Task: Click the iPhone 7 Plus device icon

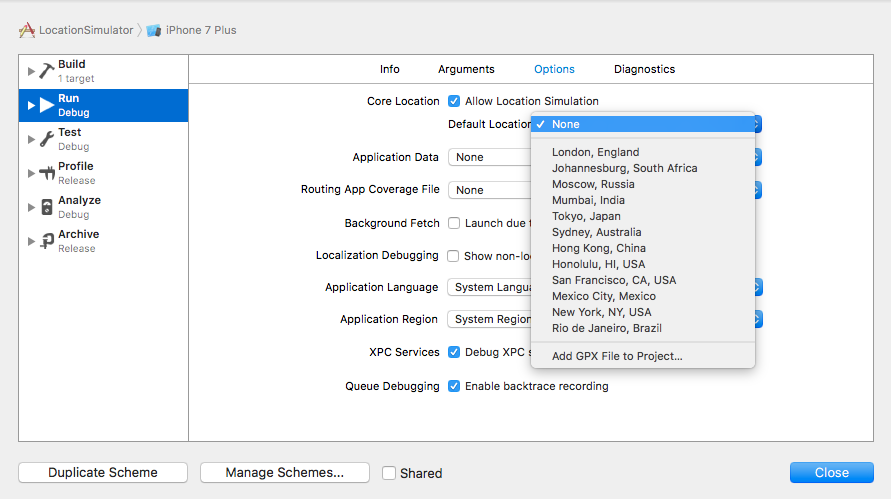Action: click(153, 30)
